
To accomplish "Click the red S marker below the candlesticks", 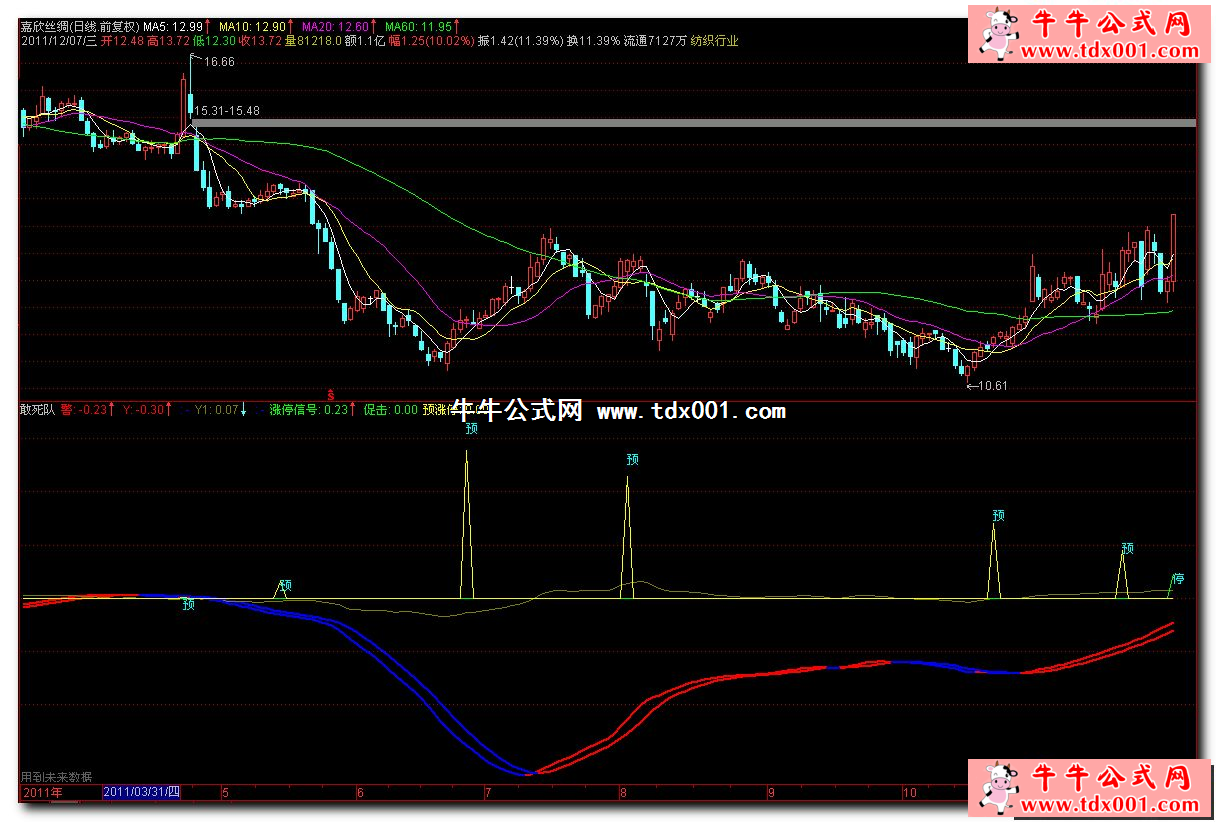I will click(x=331, y=392).
